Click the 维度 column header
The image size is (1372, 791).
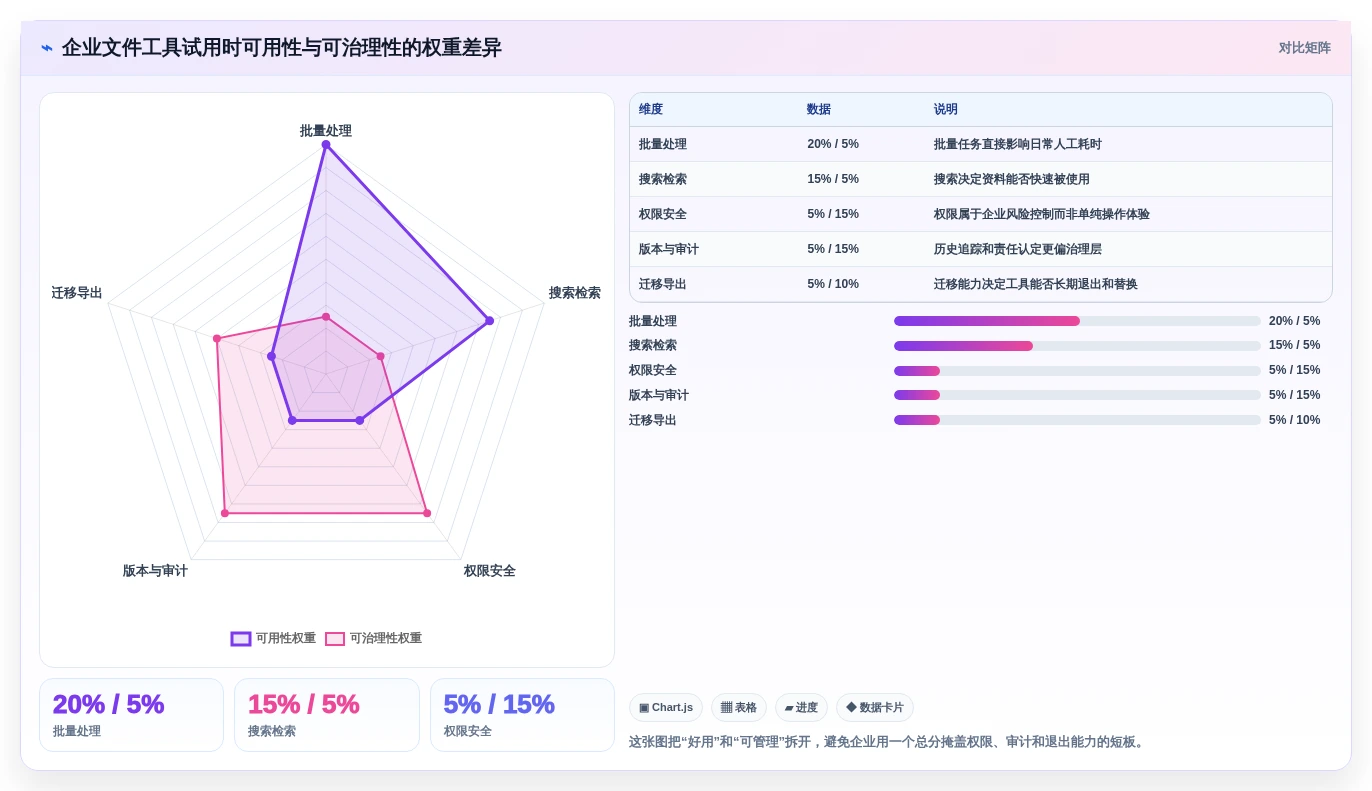651,109
